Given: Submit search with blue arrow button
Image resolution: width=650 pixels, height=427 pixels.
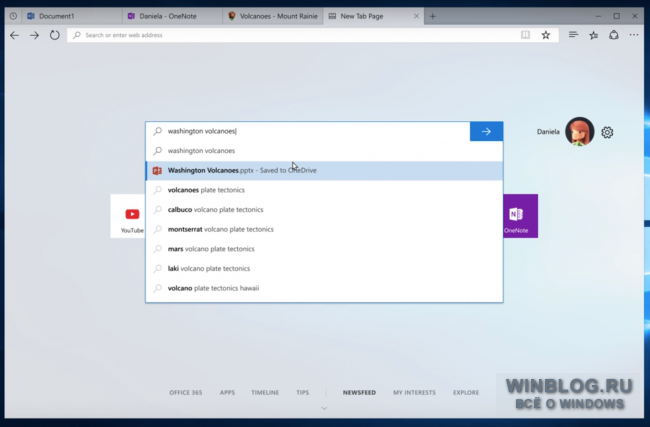Looking at the screenshot, I should pos(486,131).
